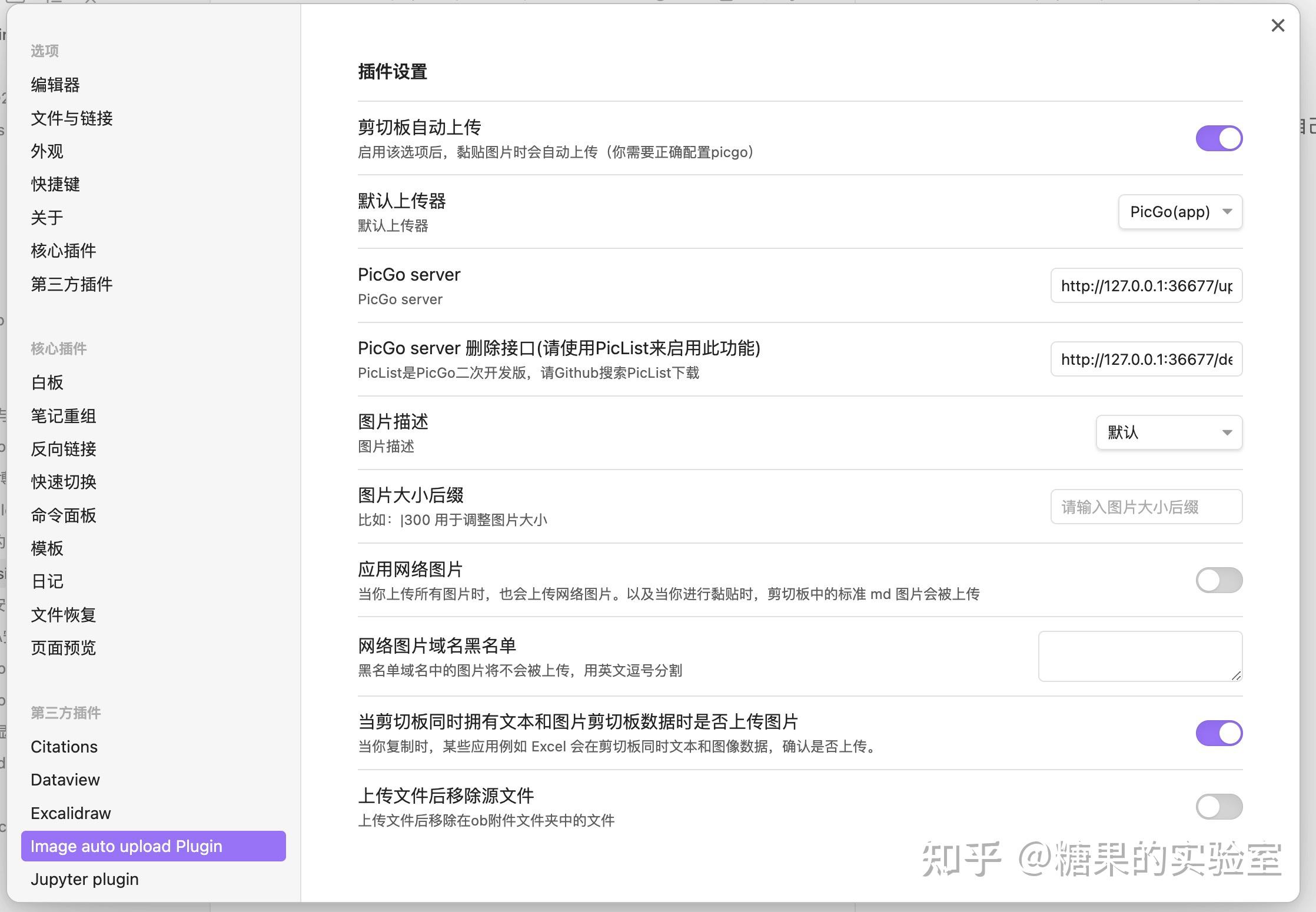Click the 图片大小后缀 input box
Screen dimensions: 1316x912
pos(1145,507)
